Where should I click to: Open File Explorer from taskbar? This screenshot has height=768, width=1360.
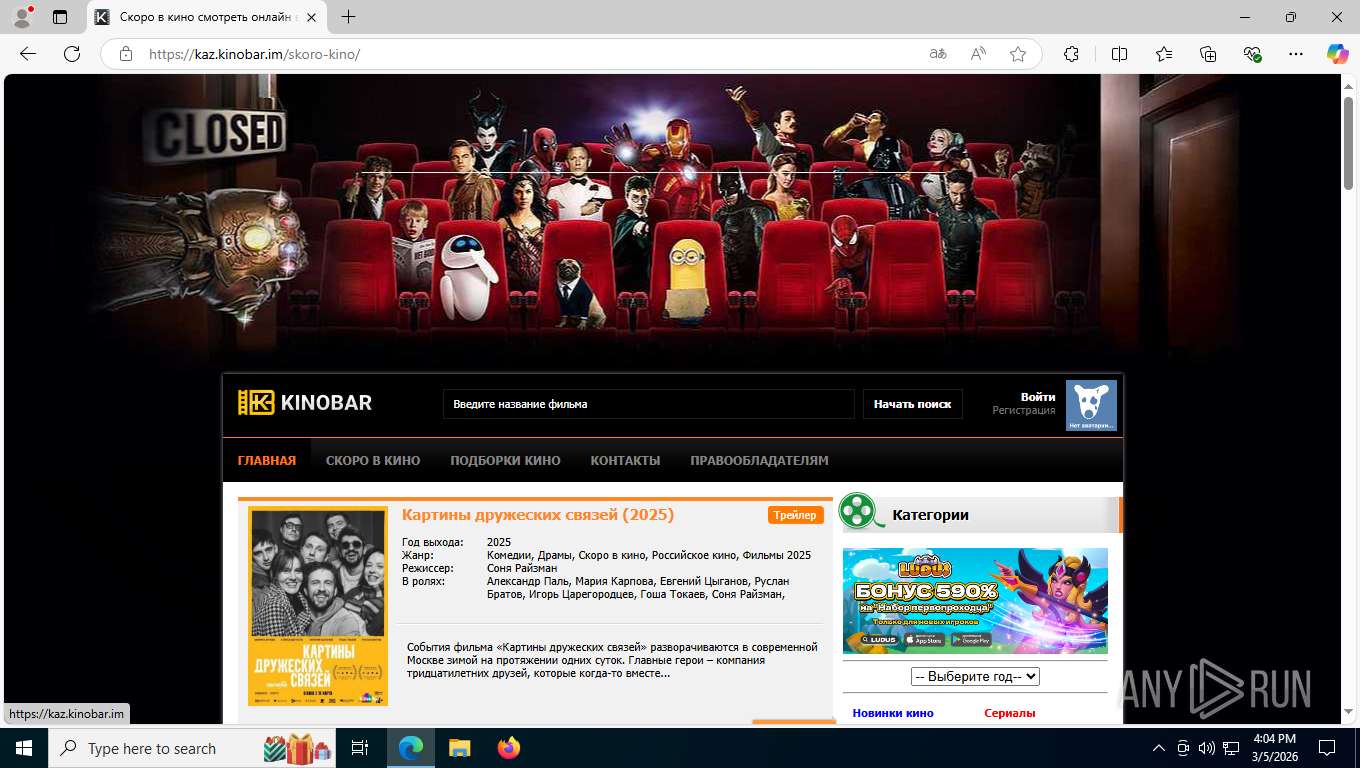point(459,748)
